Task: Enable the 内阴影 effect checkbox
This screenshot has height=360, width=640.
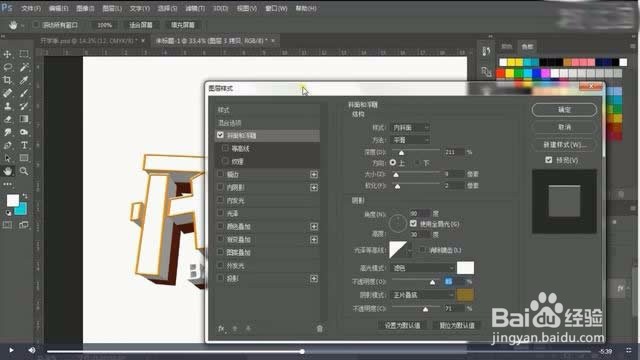Action: coord(220,187)
